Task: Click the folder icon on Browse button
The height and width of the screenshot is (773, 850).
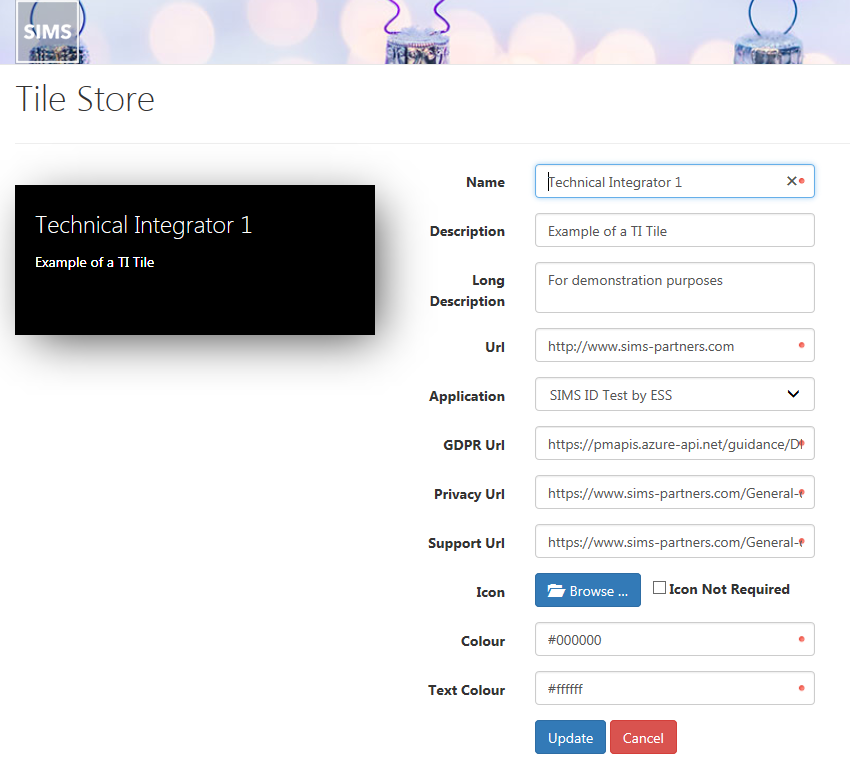Action: coord(556,591)
